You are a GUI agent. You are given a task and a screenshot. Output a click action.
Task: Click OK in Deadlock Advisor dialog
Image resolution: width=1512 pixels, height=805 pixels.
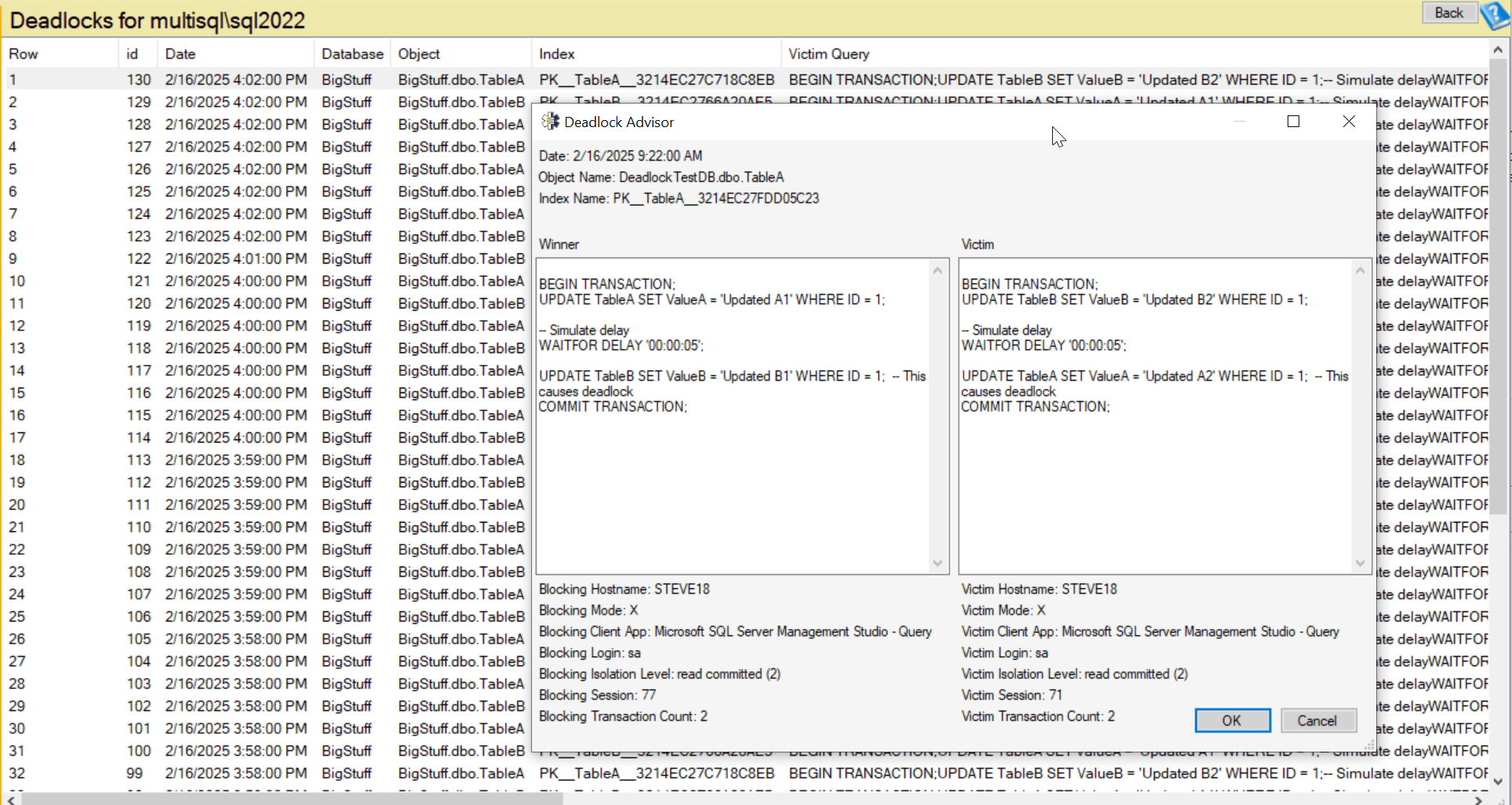[x=1232, y=720]
